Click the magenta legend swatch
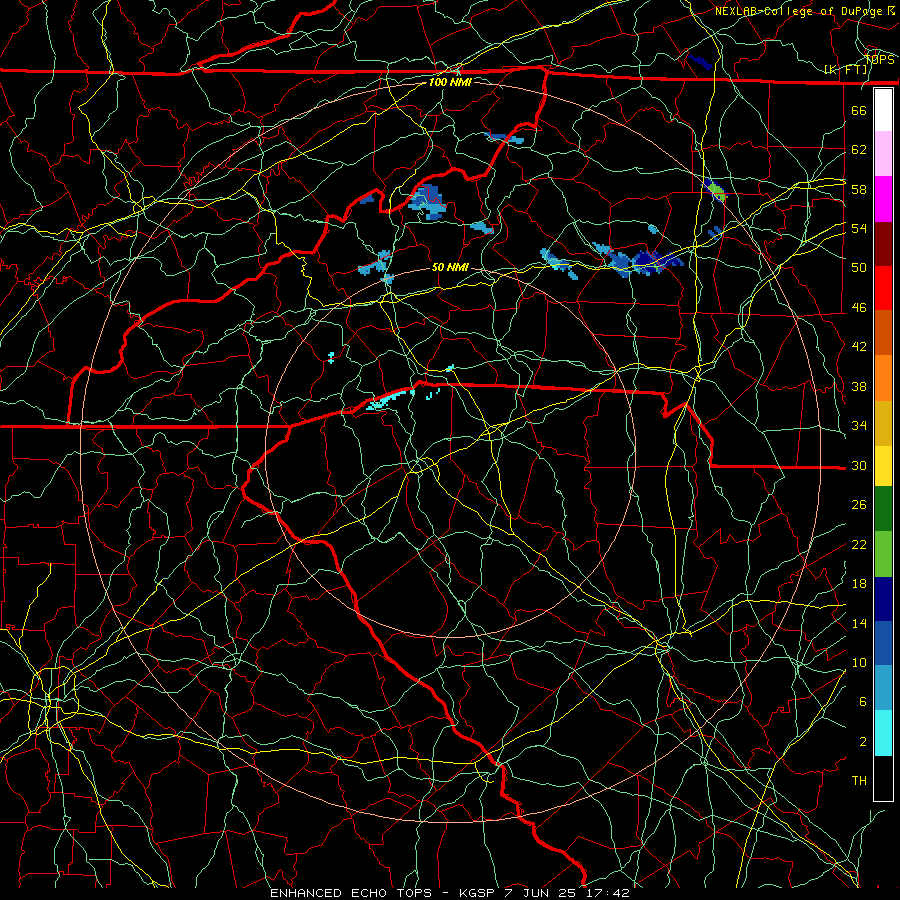Screen dimensions: 900x900 [x=883, y=199]
